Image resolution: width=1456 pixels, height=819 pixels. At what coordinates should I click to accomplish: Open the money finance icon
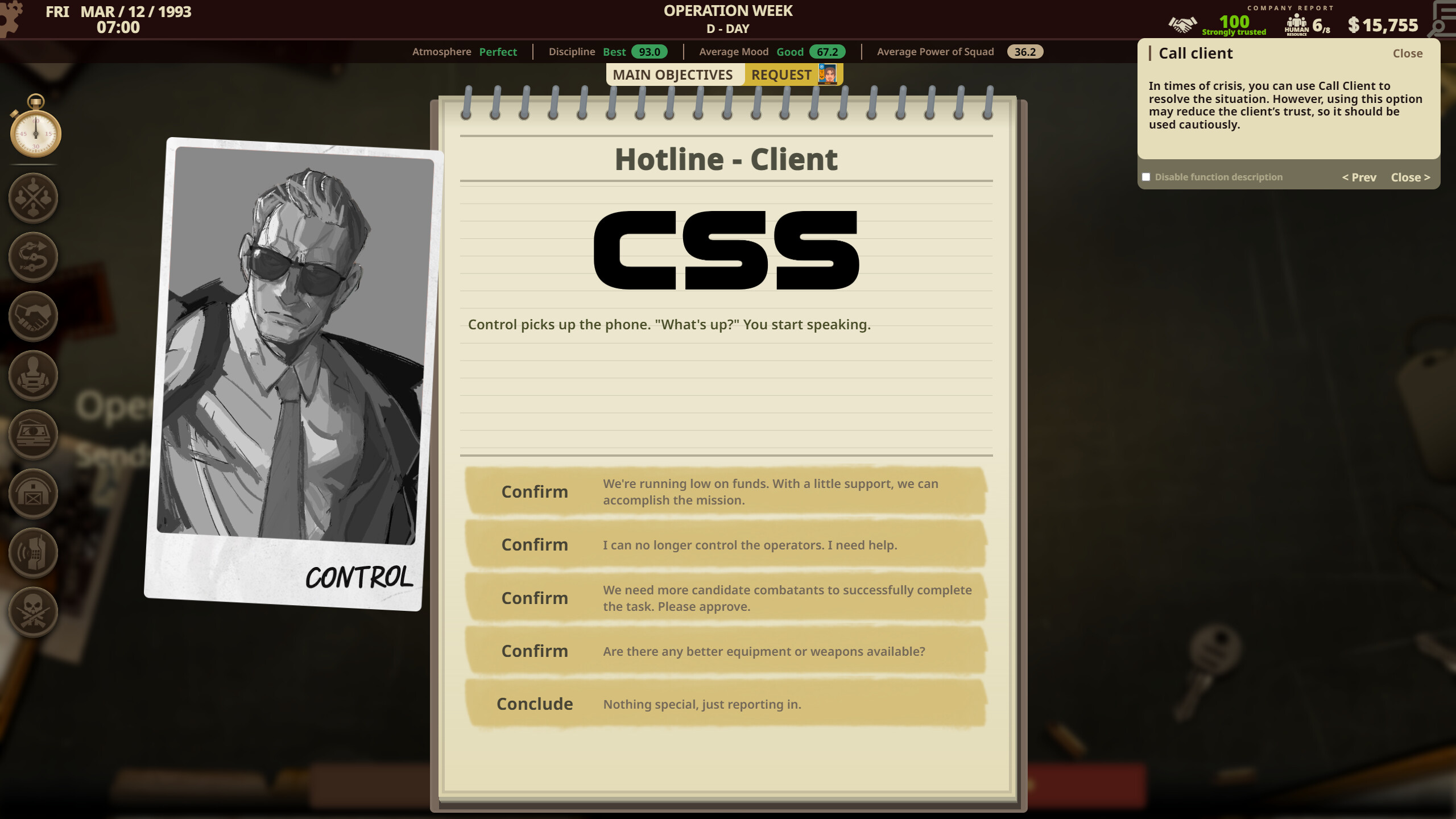[x=33, y=434]
